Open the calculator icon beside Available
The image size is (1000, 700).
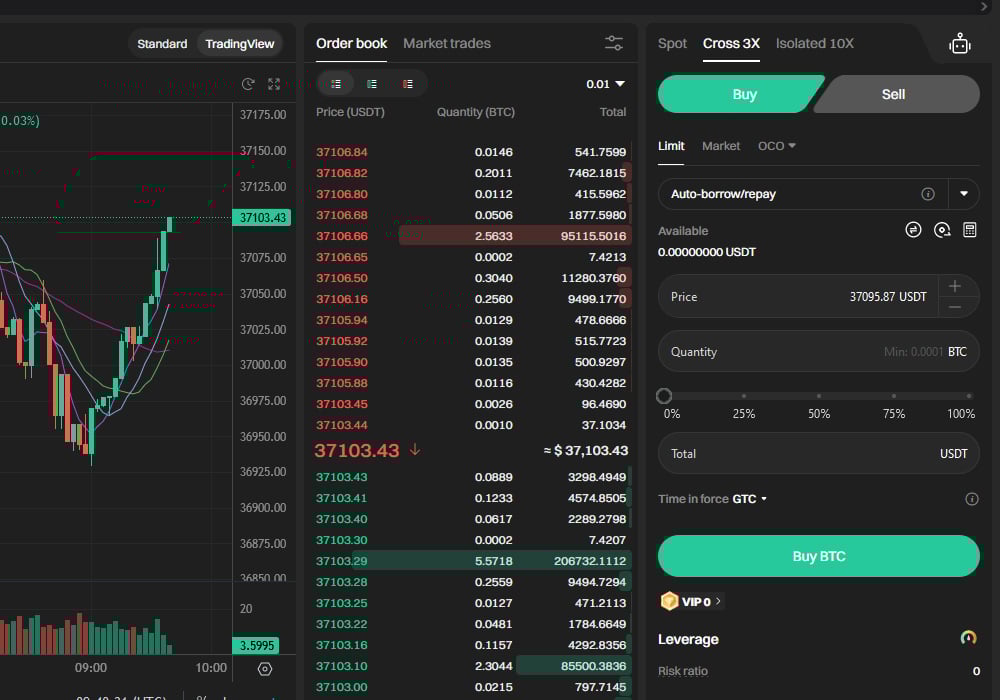pos(969,230)
